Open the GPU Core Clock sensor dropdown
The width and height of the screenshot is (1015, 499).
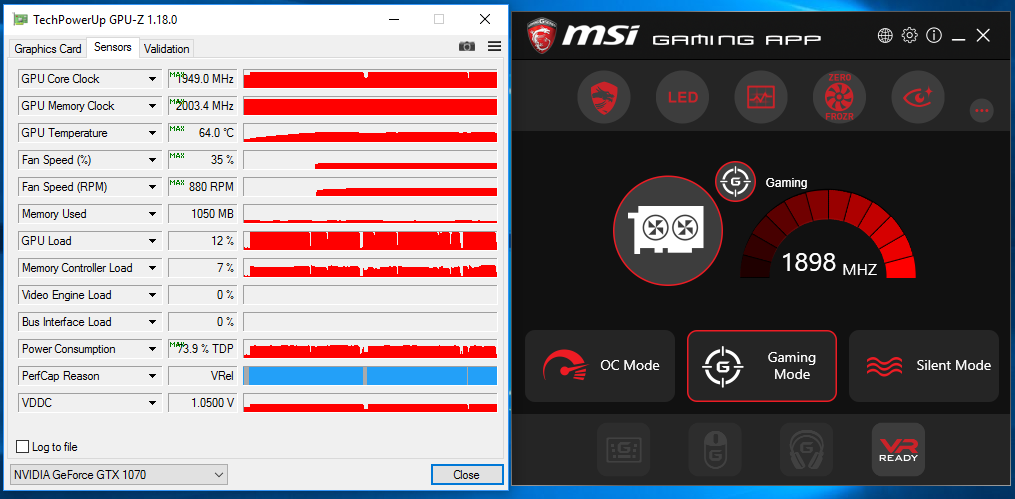point(153,79)
